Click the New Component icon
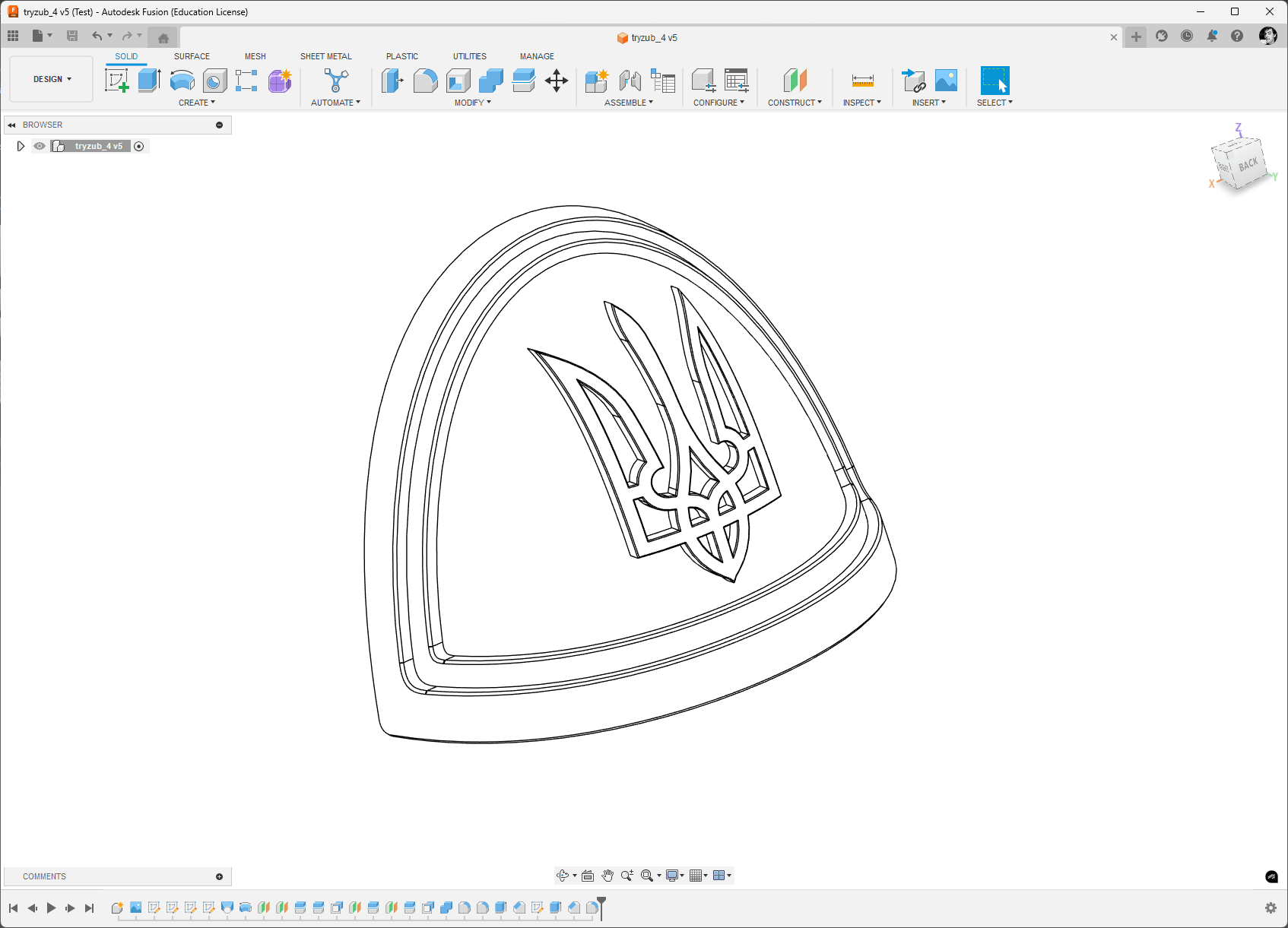The height and width of the screenshot is (928, 1288). [597, 81]
